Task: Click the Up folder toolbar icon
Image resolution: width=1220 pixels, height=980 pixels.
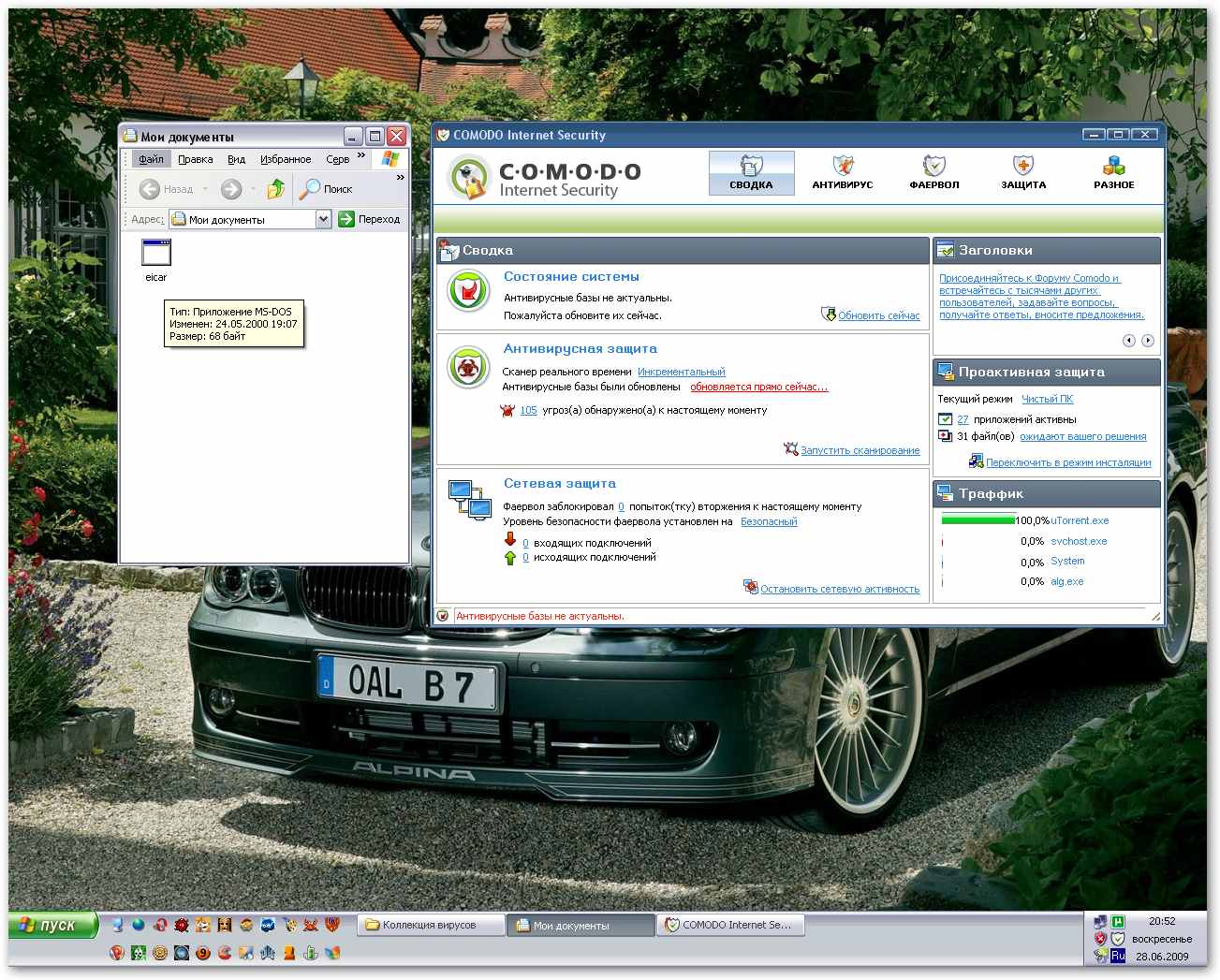Action: (275, 189)
